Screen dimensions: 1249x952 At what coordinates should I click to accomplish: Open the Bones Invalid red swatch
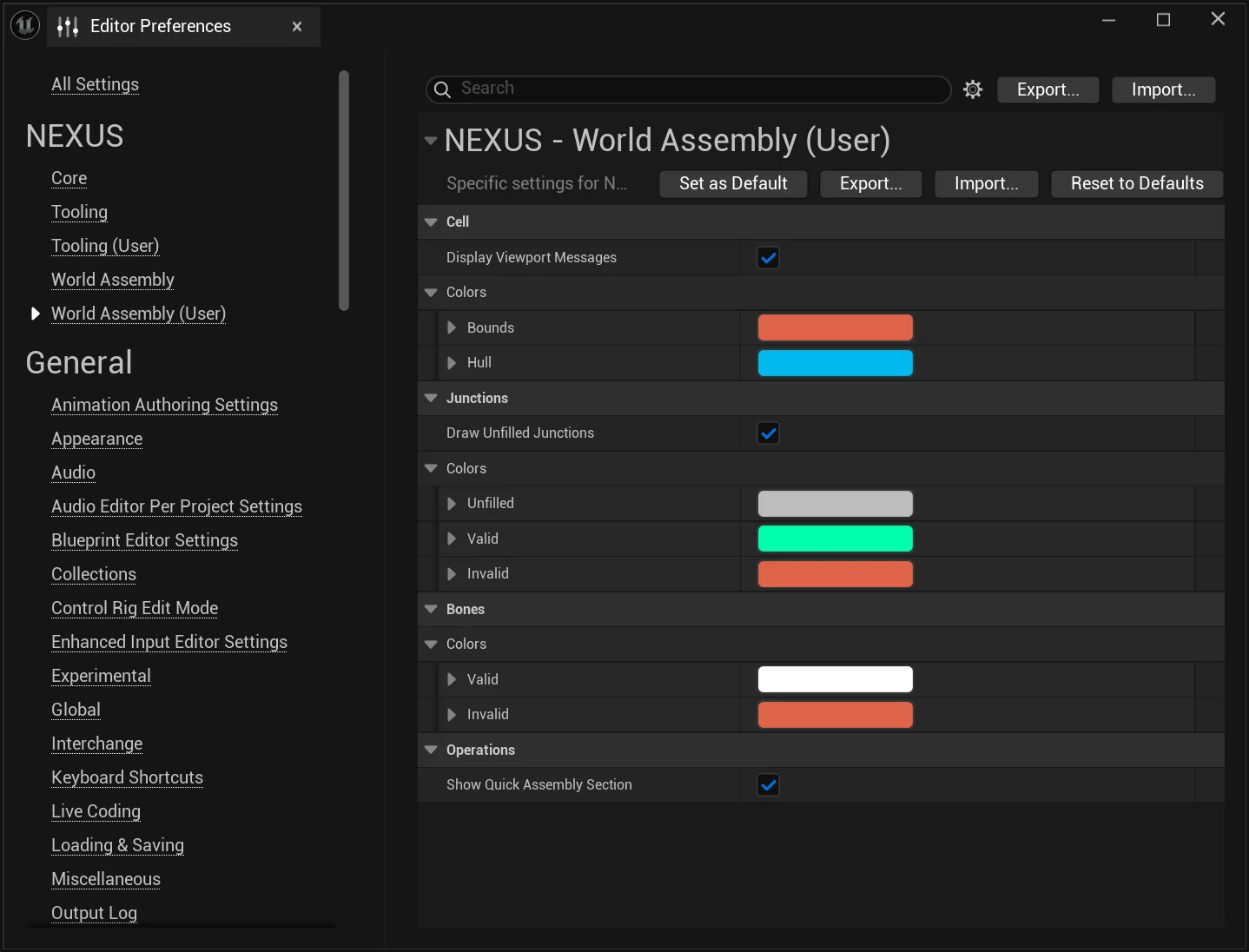836,715
